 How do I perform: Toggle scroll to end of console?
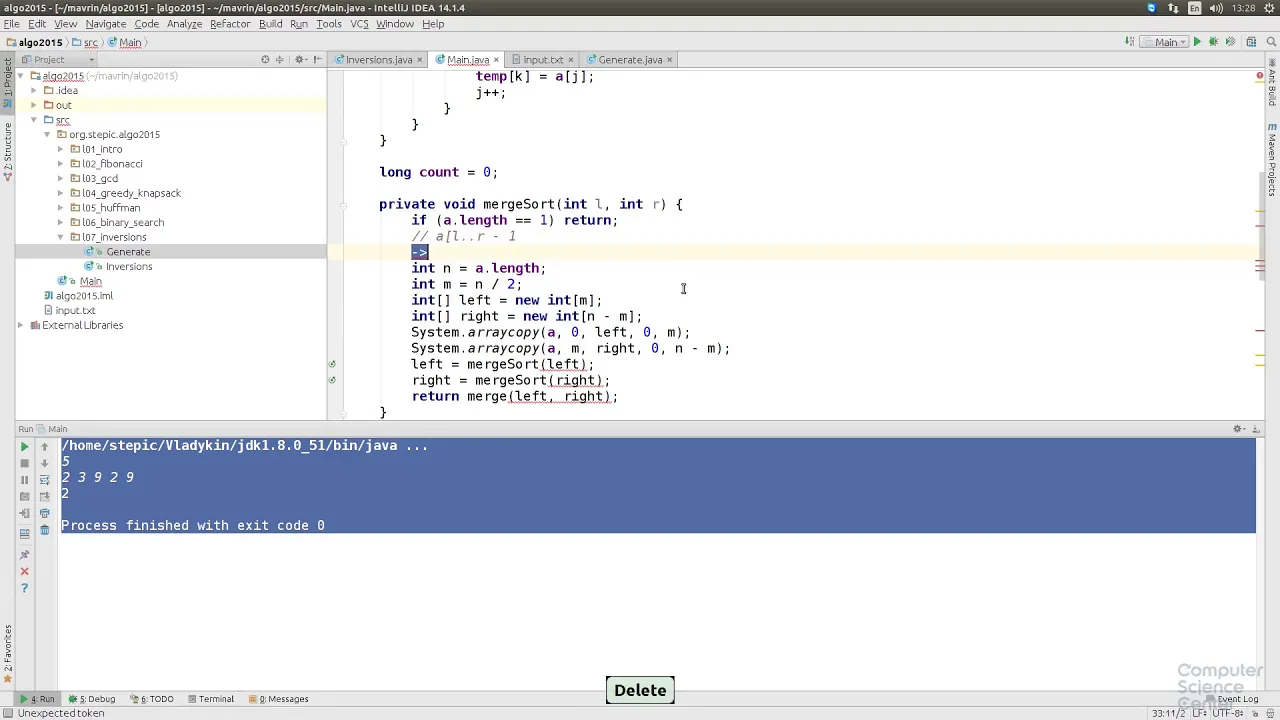44,496
